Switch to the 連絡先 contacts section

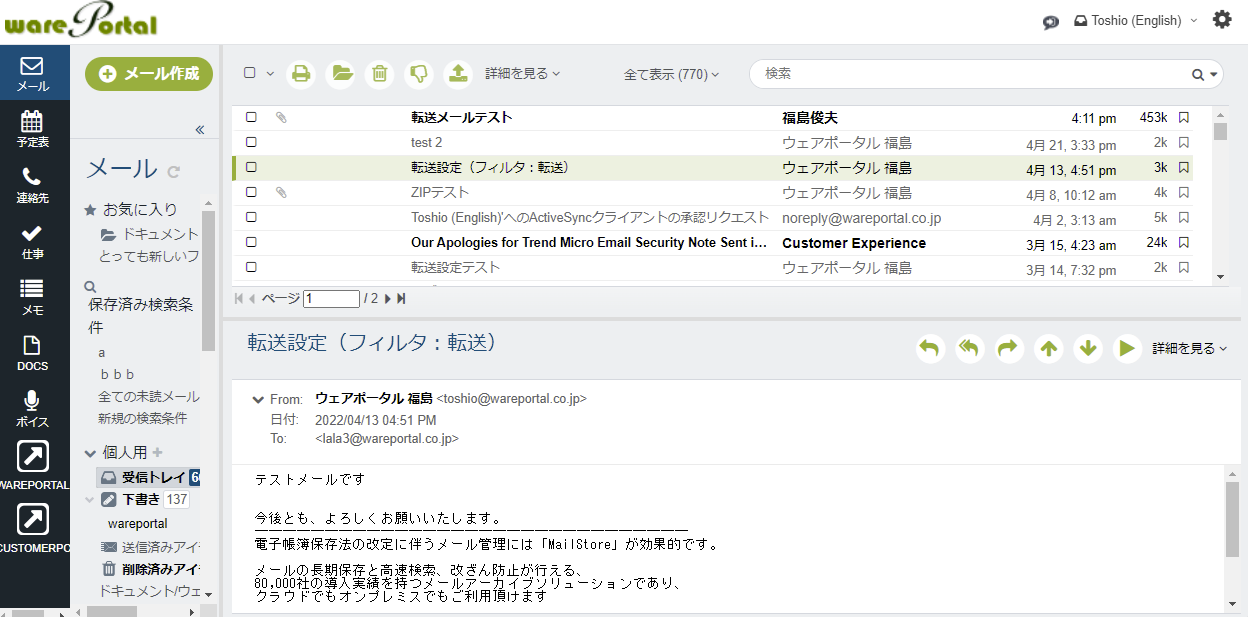point(32,186)
